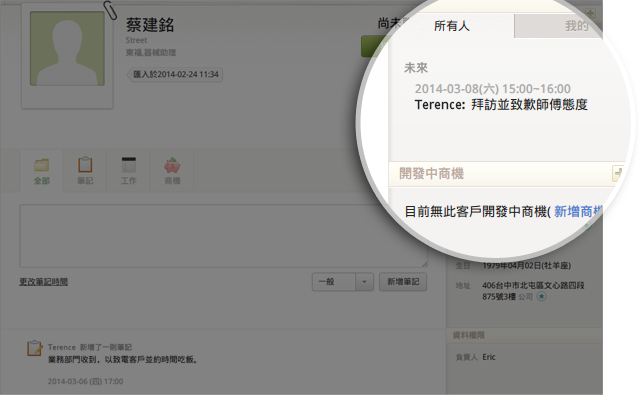Open the 工作 calendar tab
This screenshot has width=641, height=395.
click(129, 171)
